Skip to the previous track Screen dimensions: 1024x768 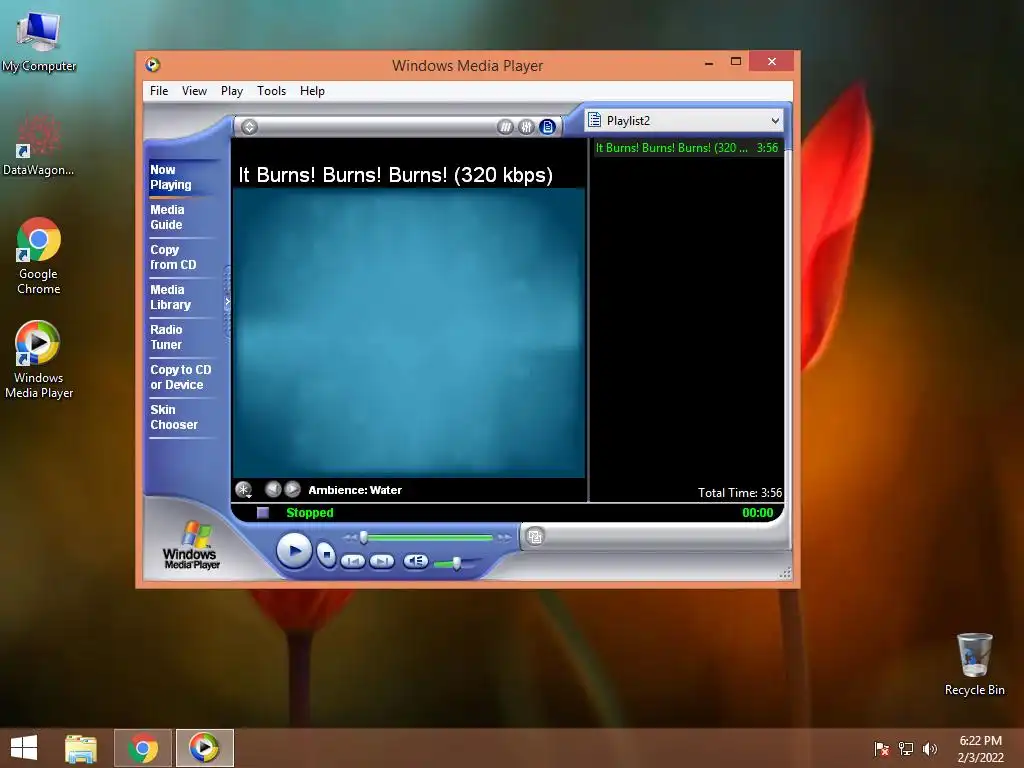pos(353,560)
